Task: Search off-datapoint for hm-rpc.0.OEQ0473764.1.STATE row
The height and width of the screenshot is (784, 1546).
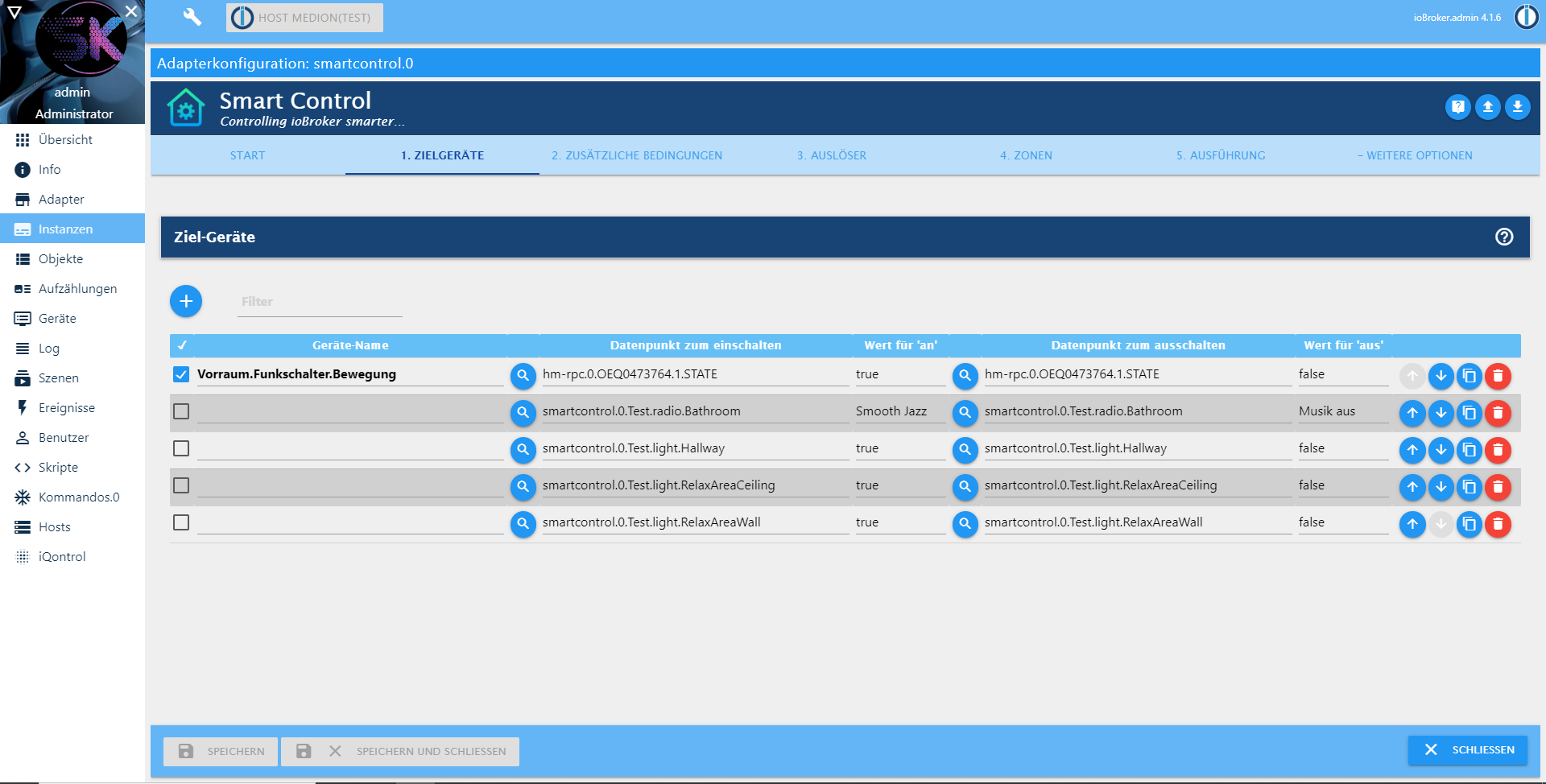Action: 965,375
